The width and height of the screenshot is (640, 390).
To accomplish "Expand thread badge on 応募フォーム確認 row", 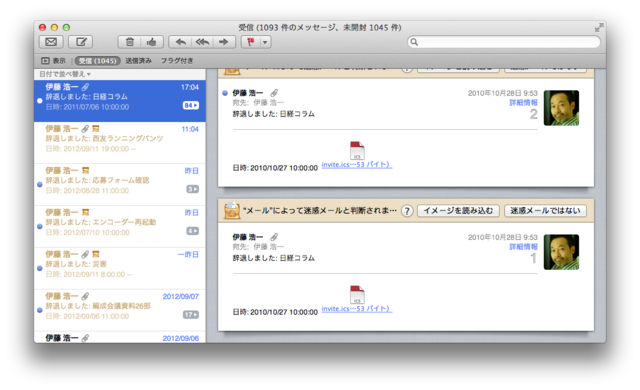I will [x=192, y=189].
